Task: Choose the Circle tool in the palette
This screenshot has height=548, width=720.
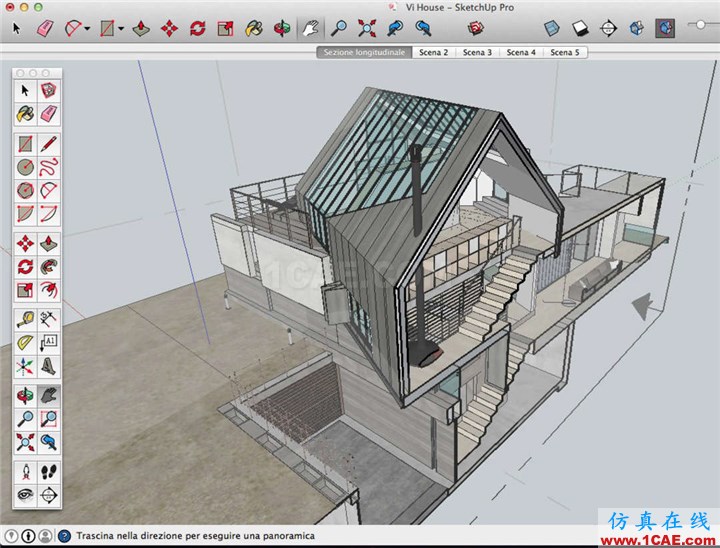Action: click(25, 167)
